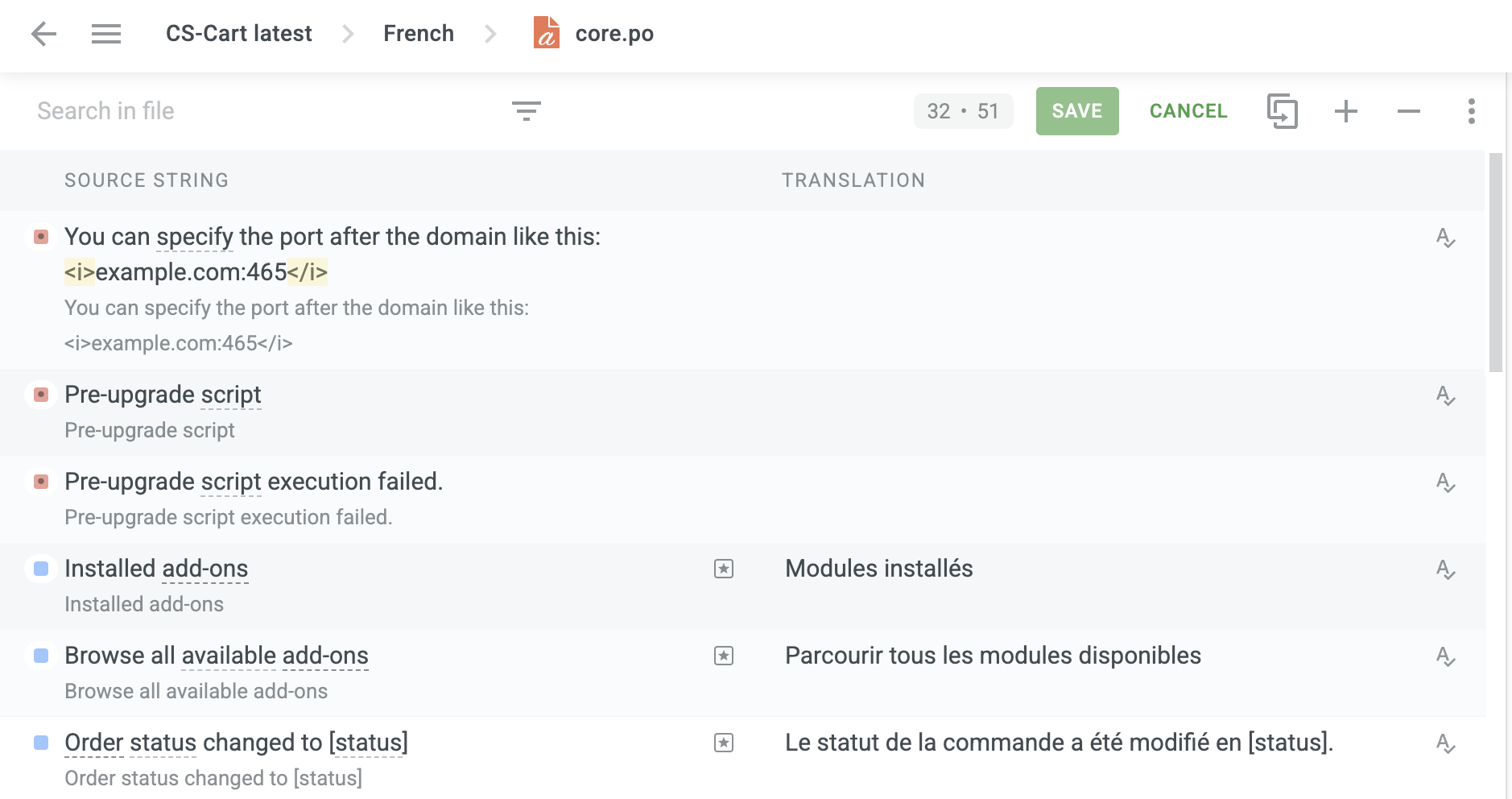Toggle red status marker of 'Pre-upgrade script' string

coord(41,395)
